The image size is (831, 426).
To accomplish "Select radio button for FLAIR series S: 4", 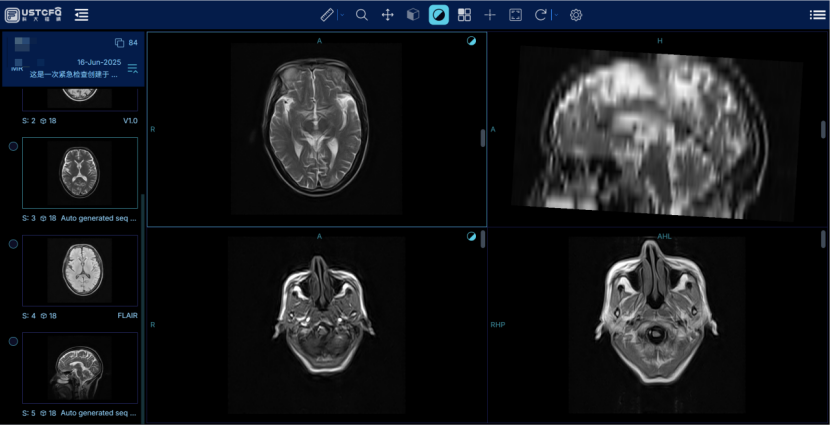I will point(13,244).
